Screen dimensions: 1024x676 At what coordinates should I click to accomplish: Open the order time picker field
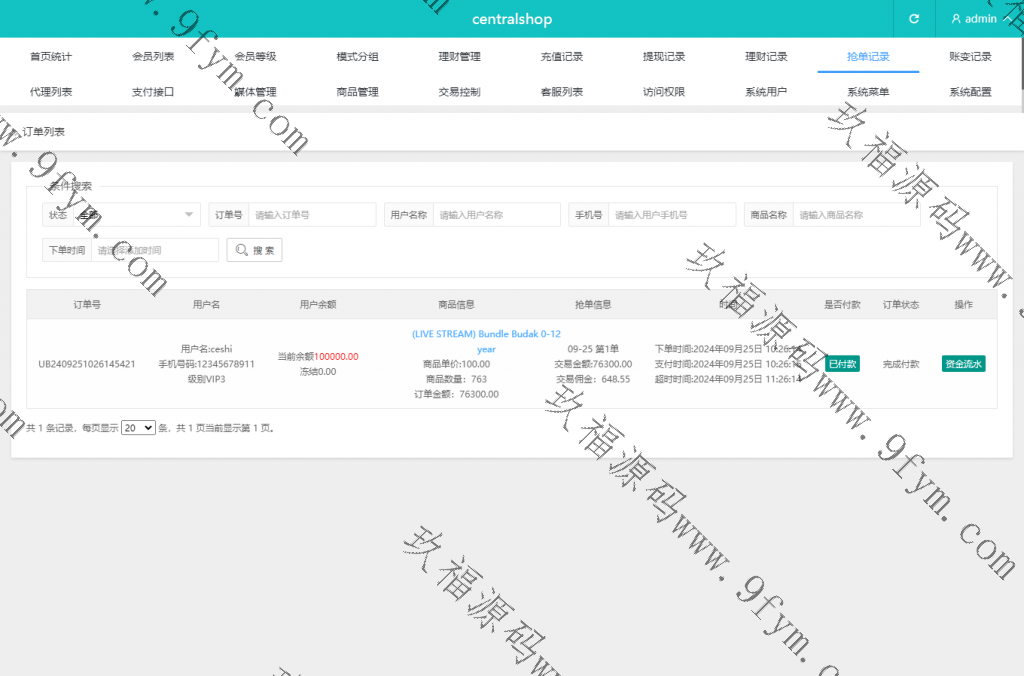(154, 250)
